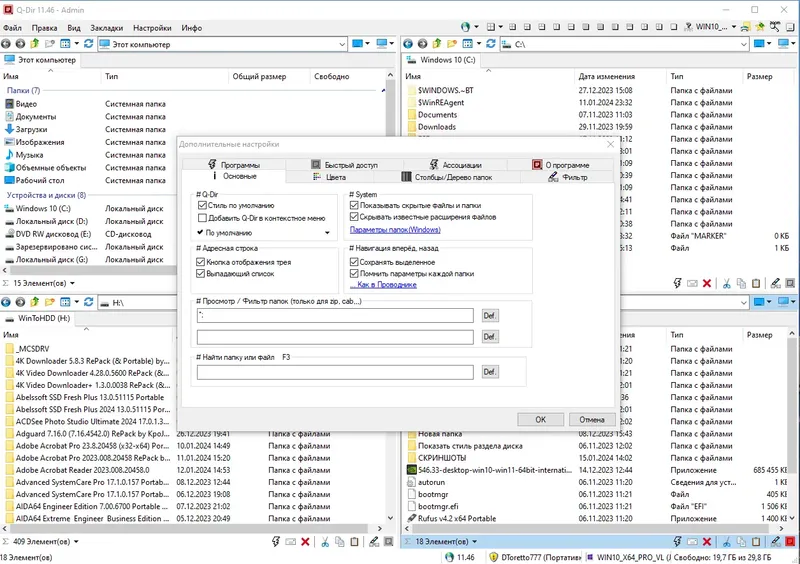Click Def next to the Найти папку field
Viewport: 800px width, 564px height.
point(490,372)
